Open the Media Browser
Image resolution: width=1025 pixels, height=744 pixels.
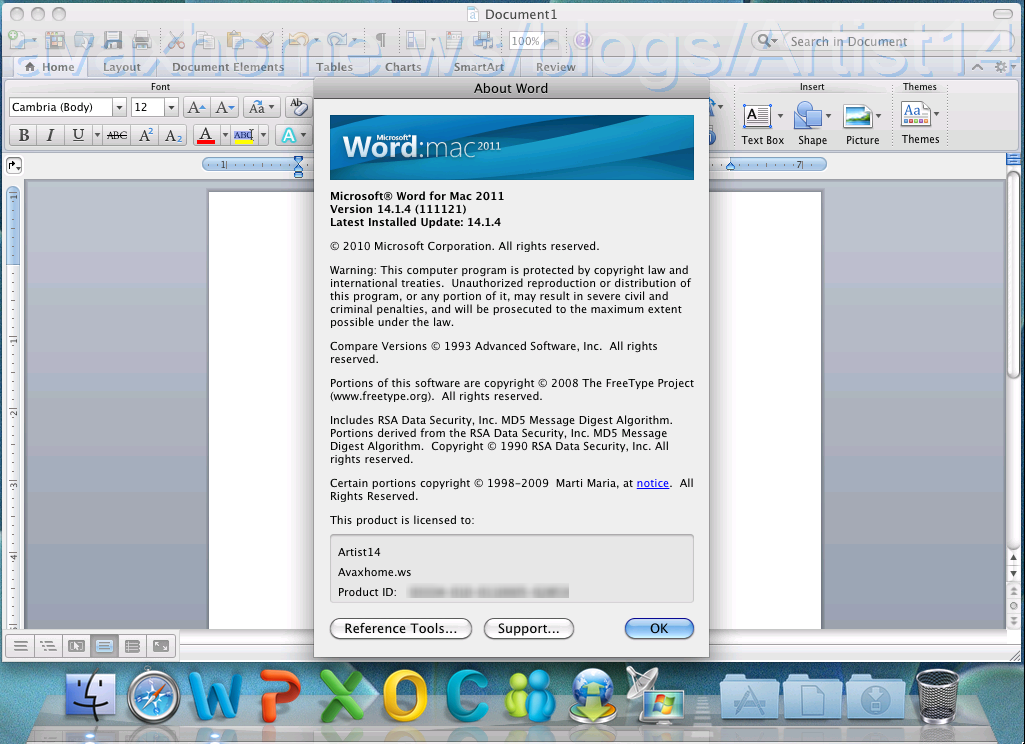pos(483,41)
